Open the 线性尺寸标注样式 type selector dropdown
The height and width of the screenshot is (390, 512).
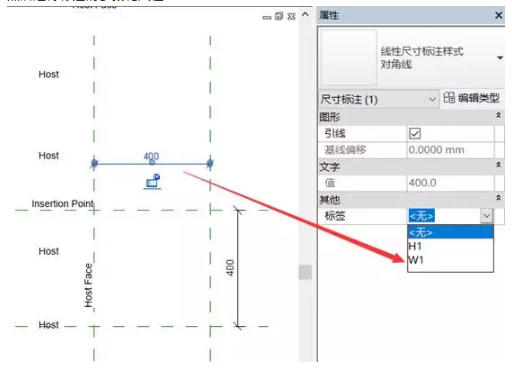point(500,58)
